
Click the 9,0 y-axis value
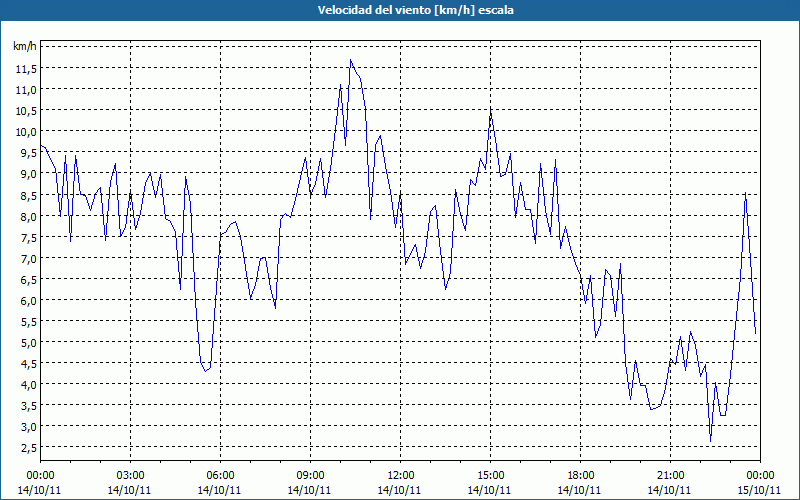pyautogui.click(x=28, y=174)
